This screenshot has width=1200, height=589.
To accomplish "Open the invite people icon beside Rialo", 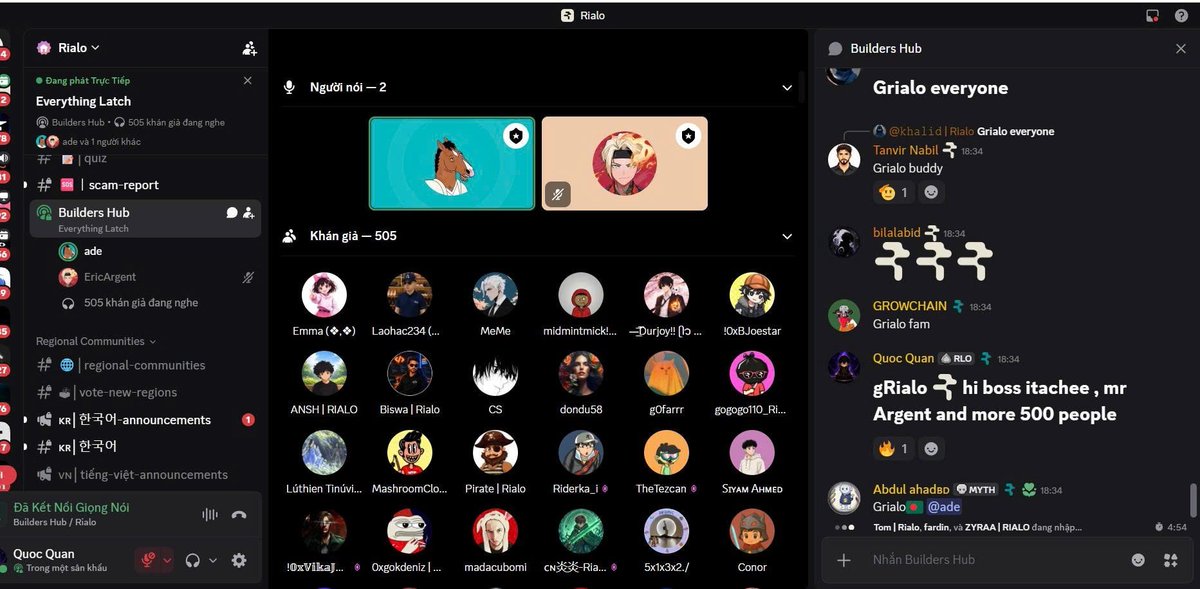I will tap(249, 48).
